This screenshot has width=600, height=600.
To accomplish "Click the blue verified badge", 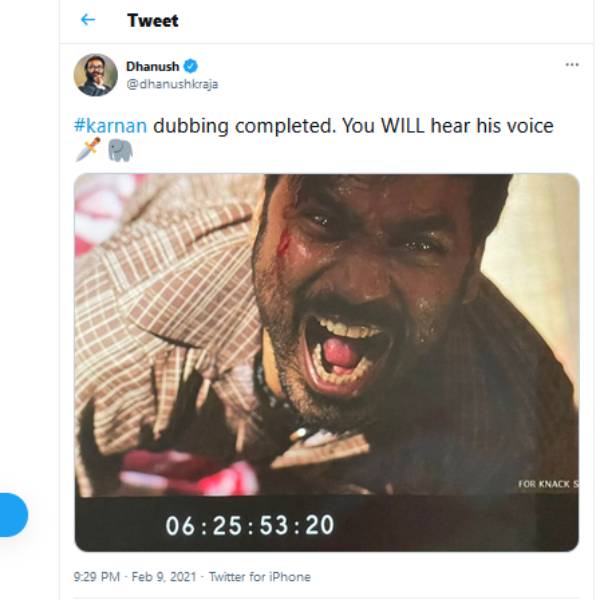I will [x=191, y=66].
